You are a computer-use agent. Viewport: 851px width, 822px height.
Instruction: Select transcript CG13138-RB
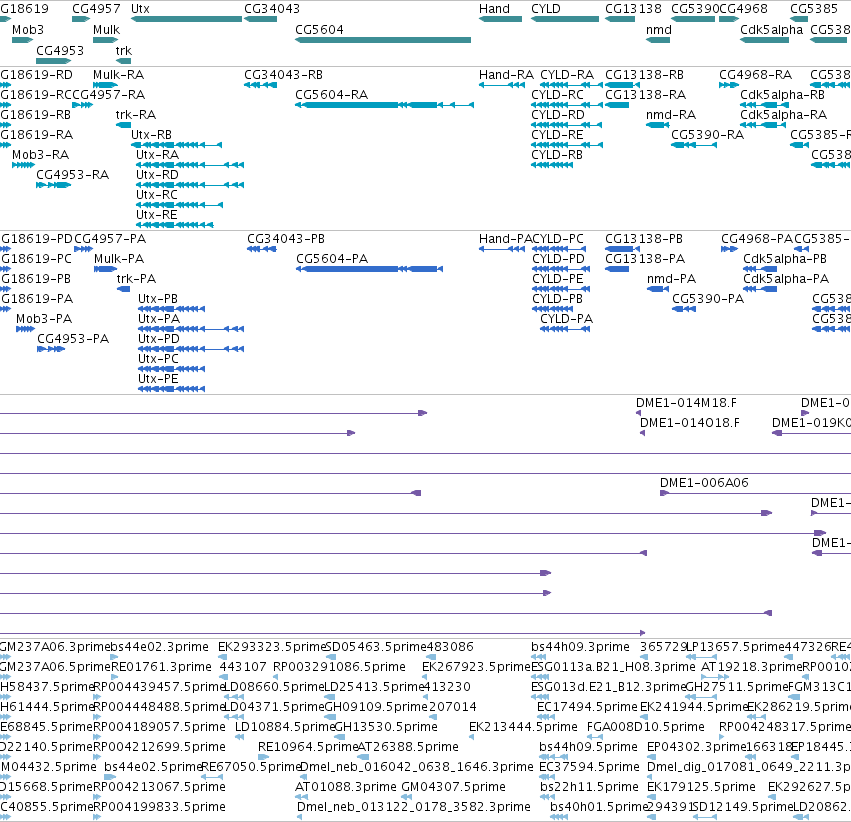pyautogui.click(x=623, y=85)
